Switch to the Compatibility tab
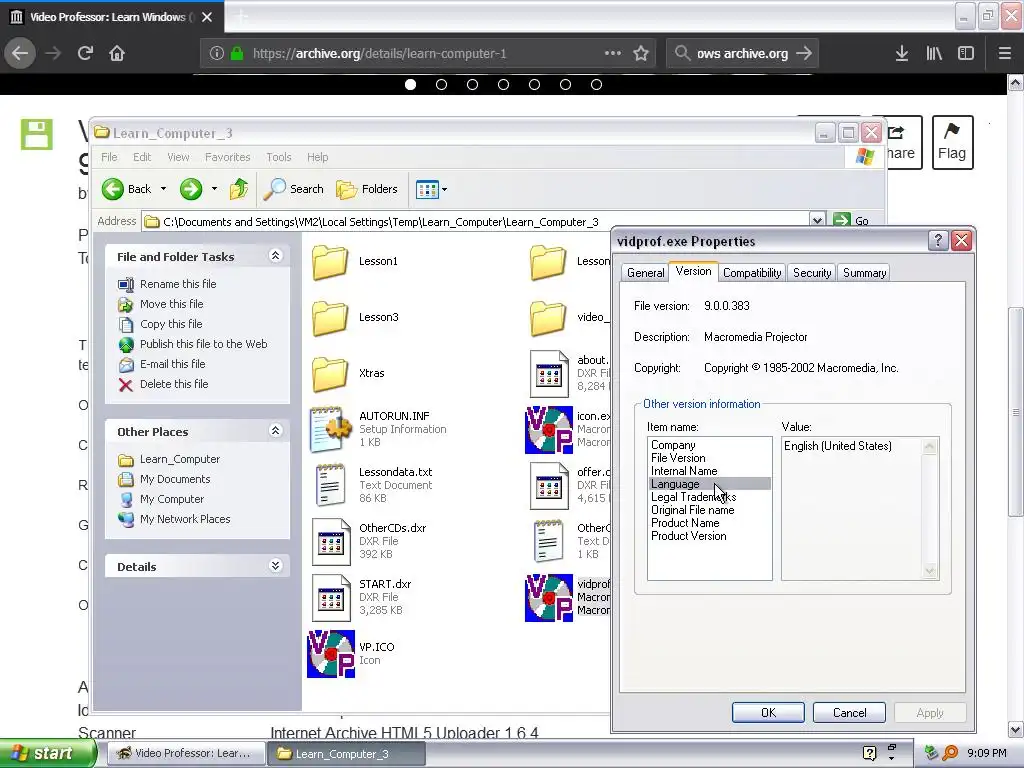 (x=752, y=273)
